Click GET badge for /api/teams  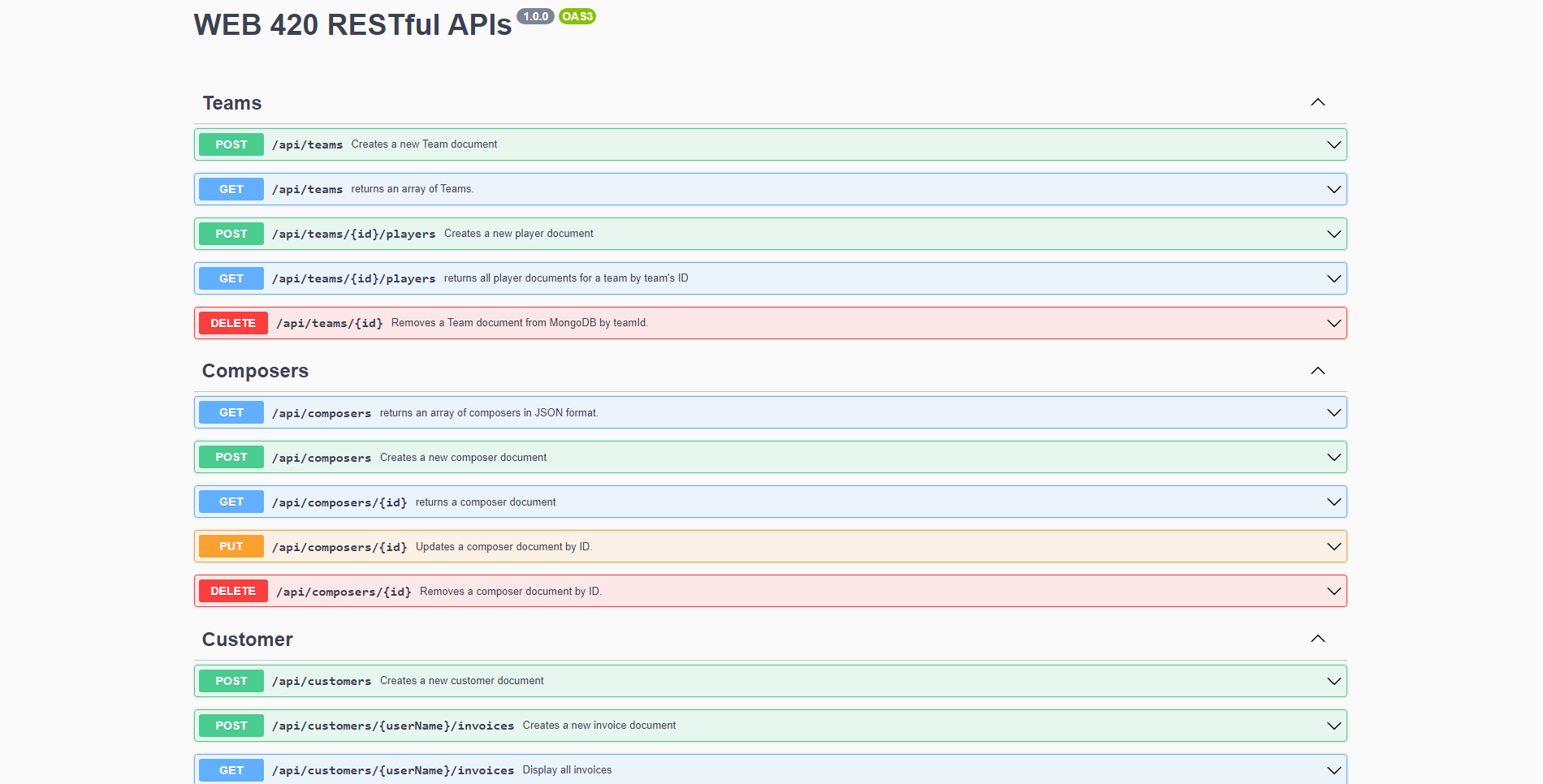231,189
